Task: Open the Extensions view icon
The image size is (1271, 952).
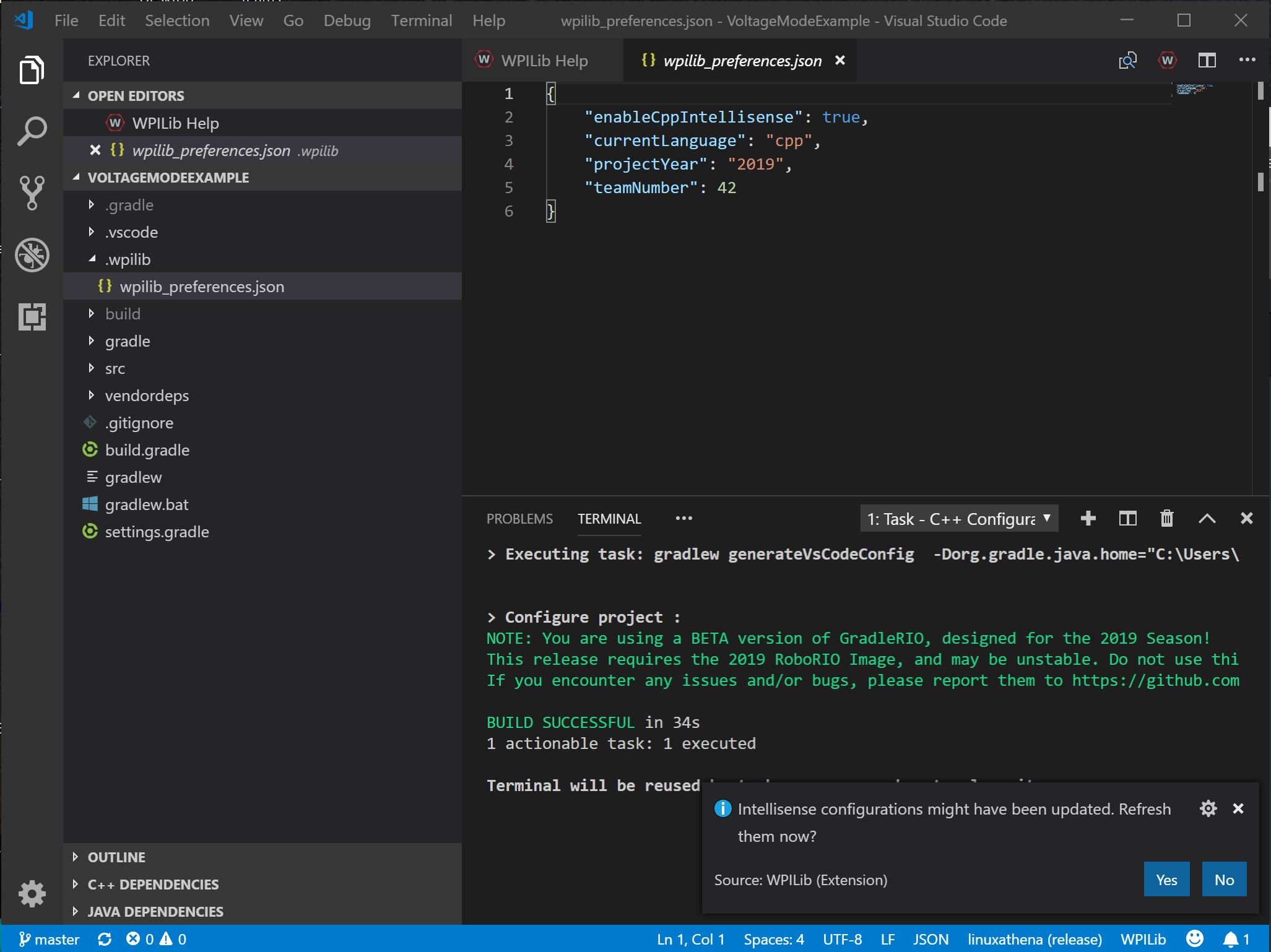Action: [32, 317]
